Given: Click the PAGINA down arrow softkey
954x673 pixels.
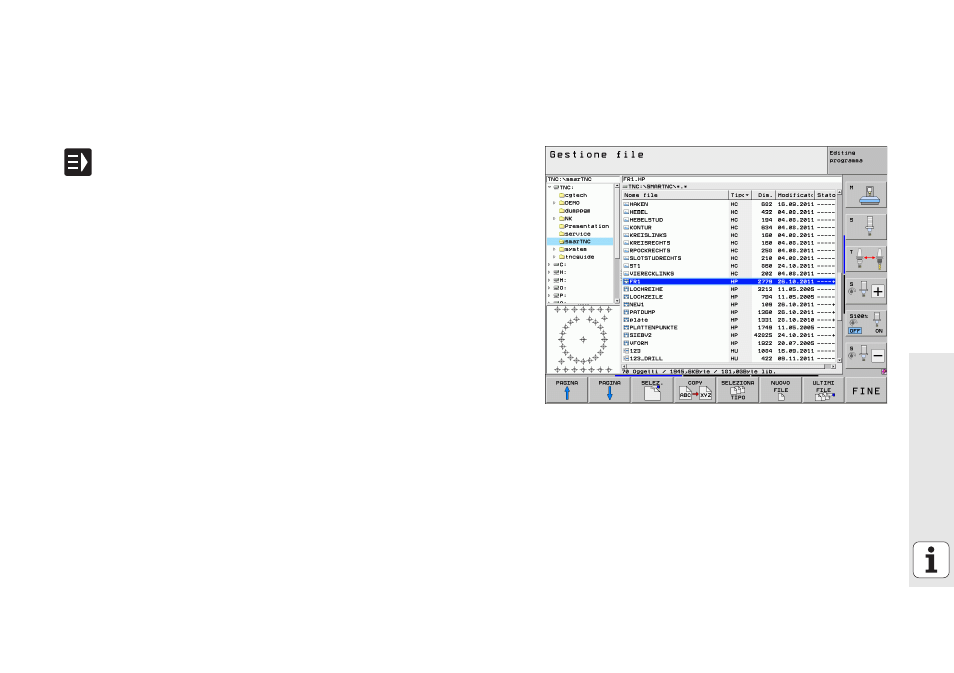Looking at the screenshot, I should pyautogui.click(x=609, y=390).
